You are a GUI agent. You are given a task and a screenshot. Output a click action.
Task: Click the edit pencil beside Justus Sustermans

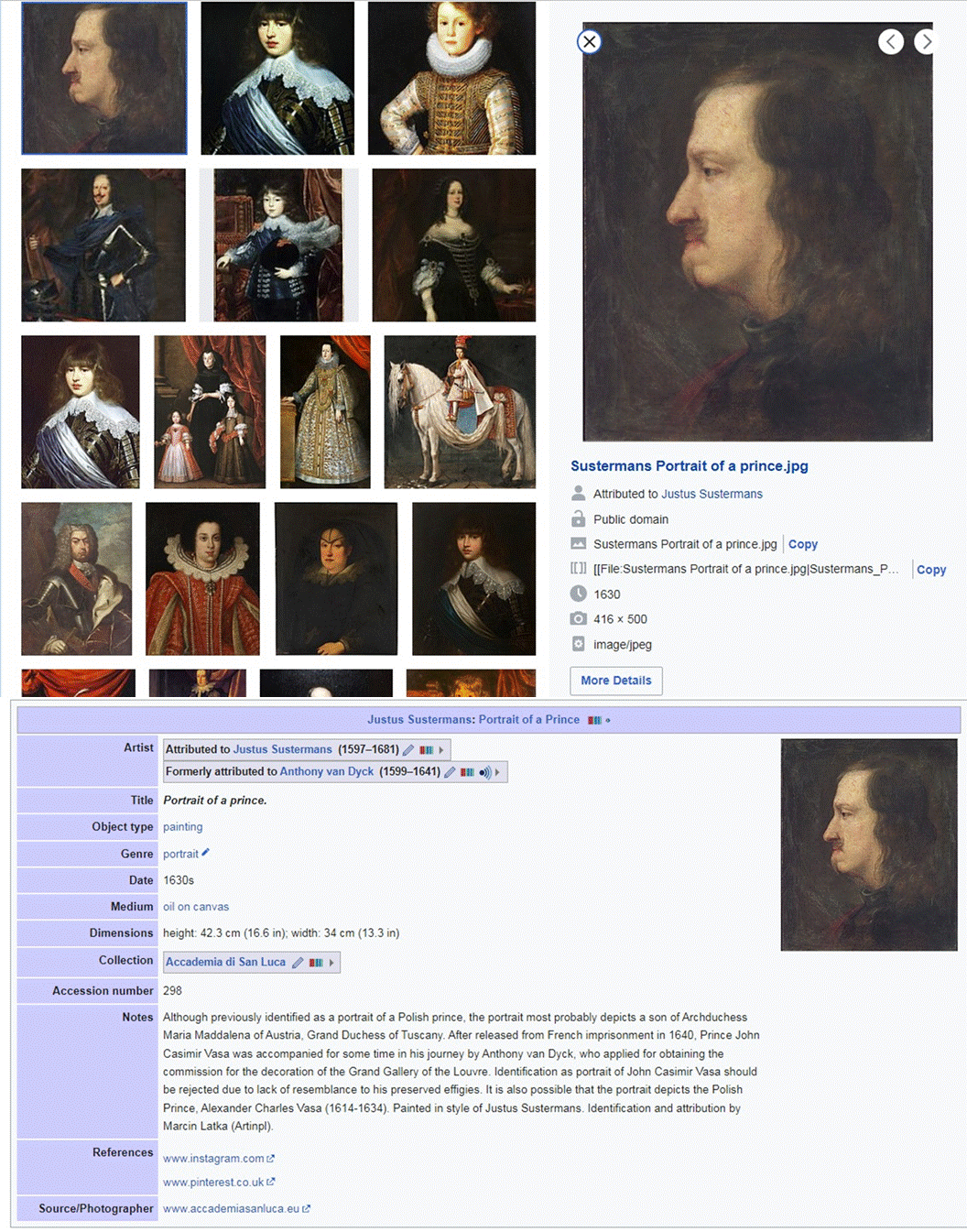pos(408,750)
